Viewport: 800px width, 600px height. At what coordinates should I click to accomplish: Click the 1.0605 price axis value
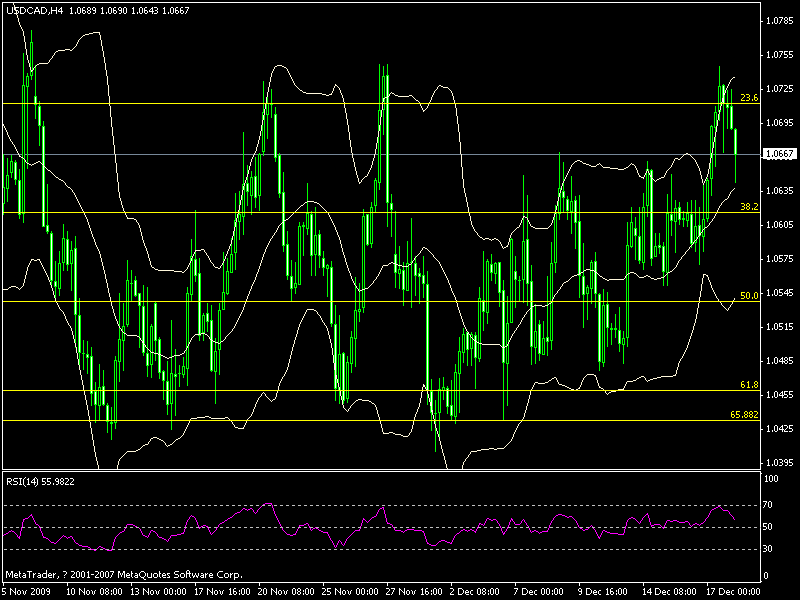pyautogui.click(x=780, y=224)
